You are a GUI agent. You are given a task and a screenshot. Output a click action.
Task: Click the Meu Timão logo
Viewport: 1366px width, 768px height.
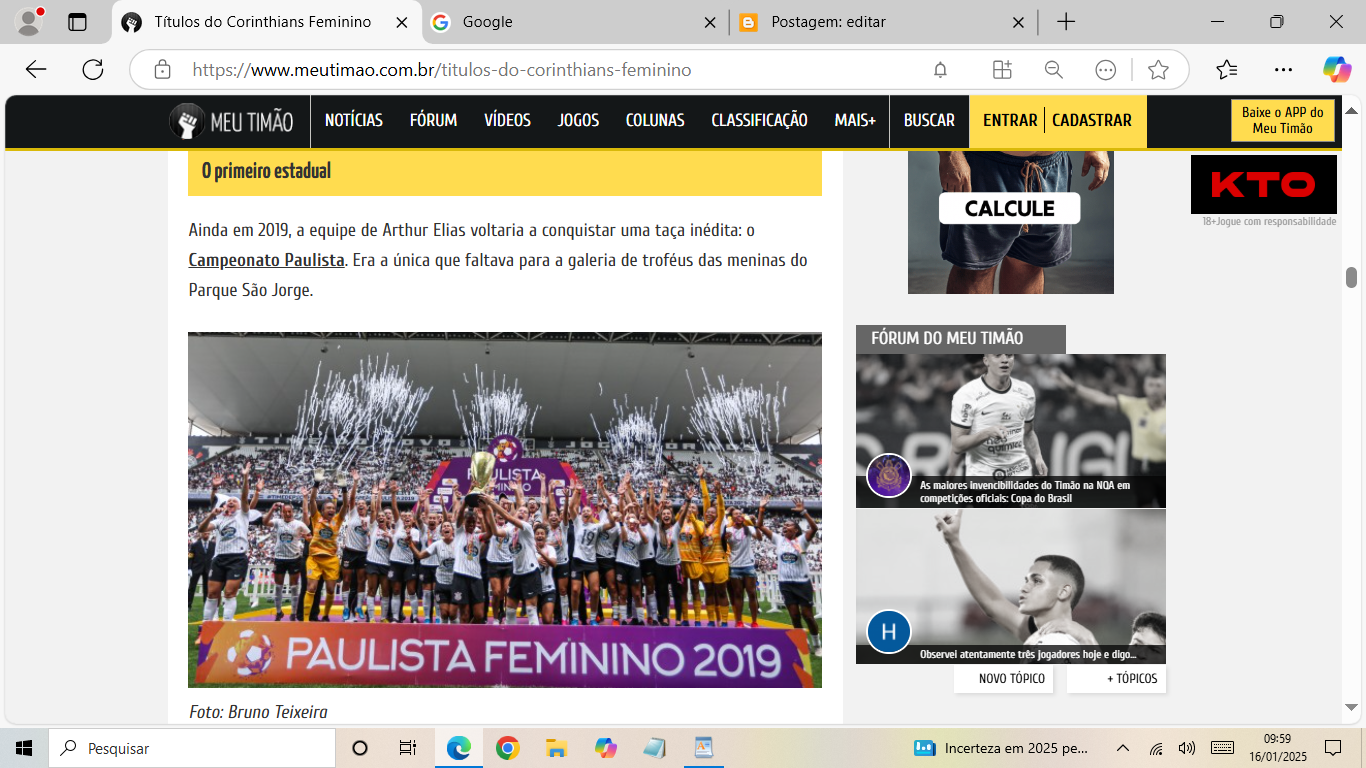click(x=232, y=121)
